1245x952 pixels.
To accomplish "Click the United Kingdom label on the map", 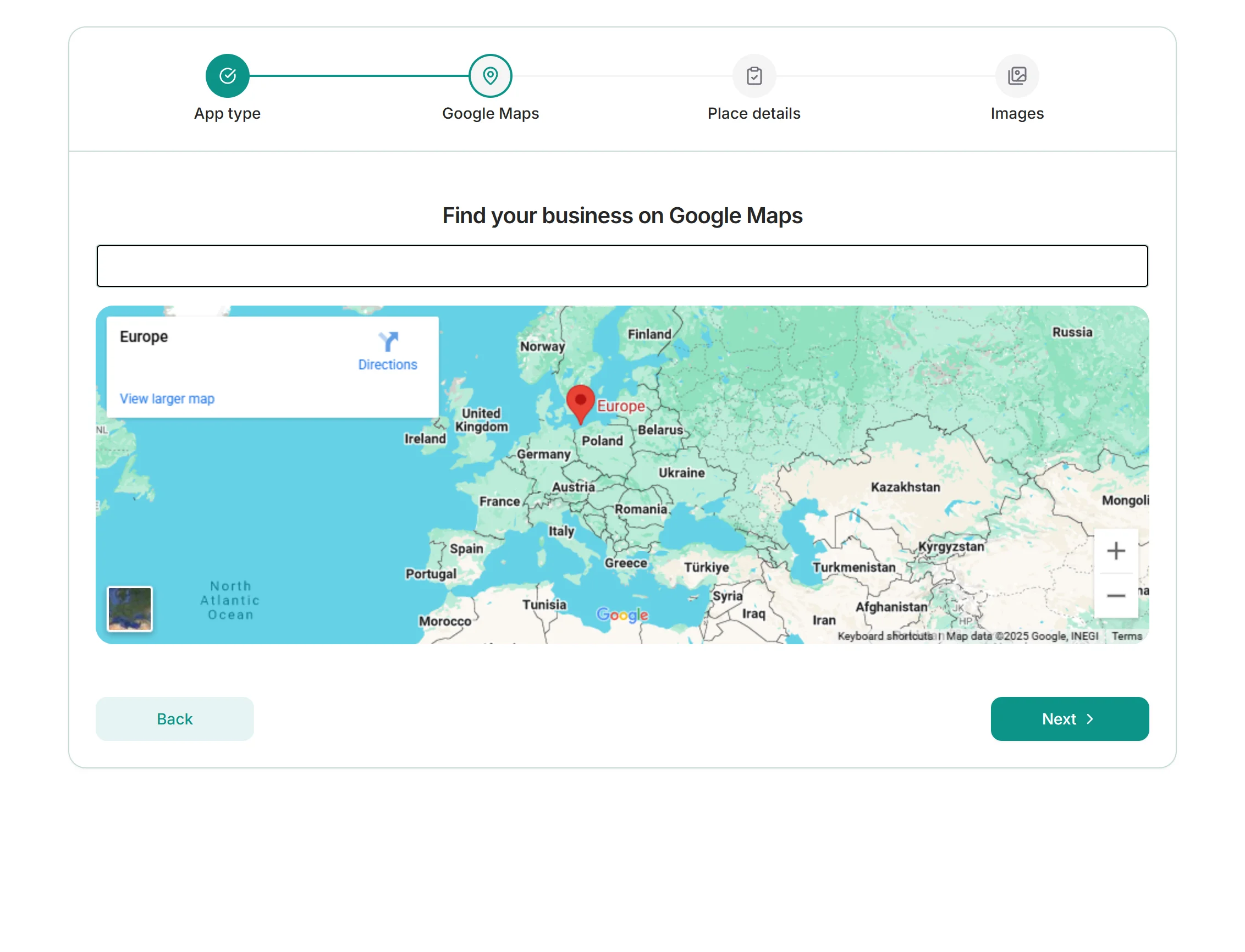I will click(481, 420).
